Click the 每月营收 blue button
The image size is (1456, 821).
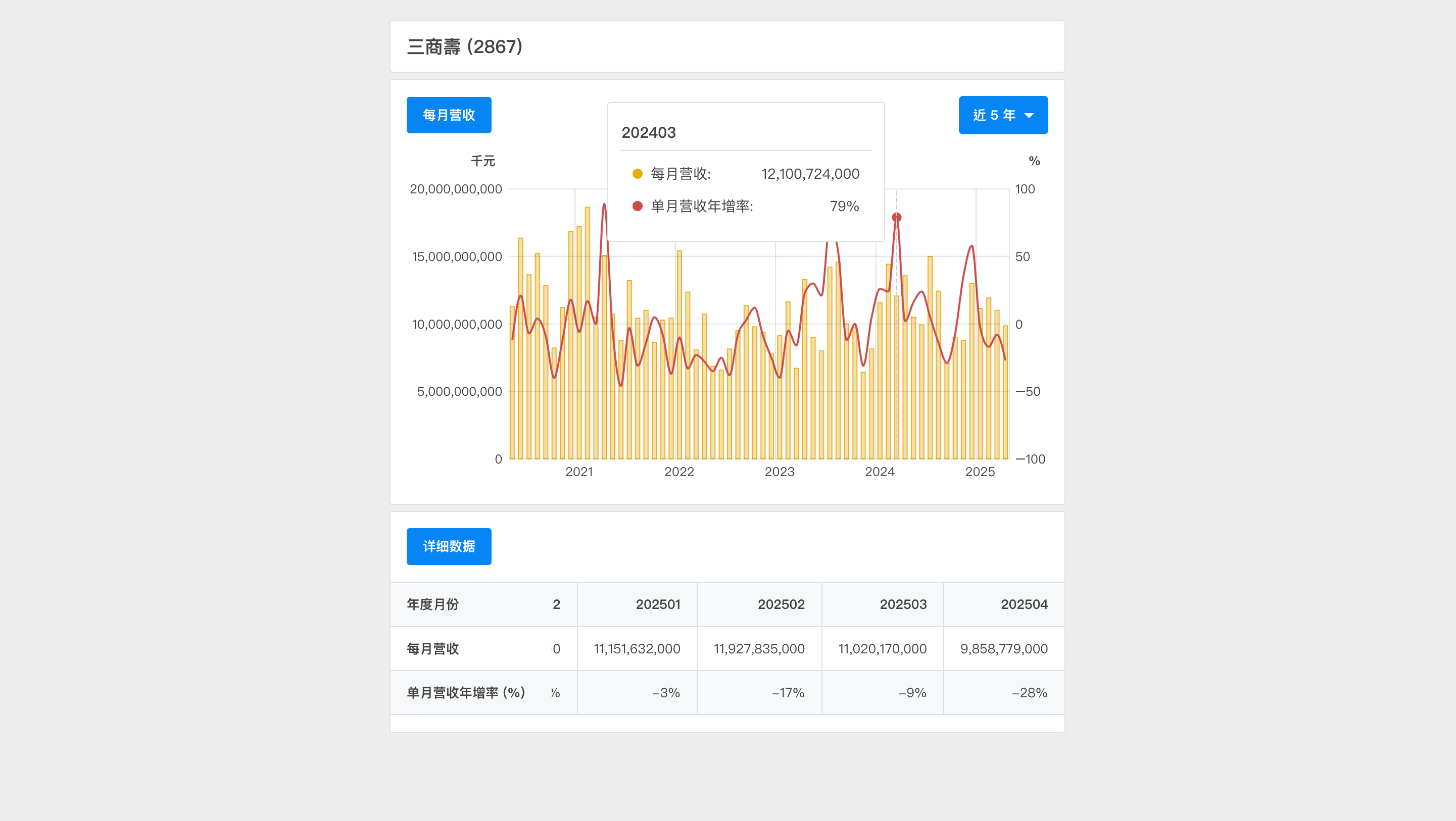pyautogui.click(x=449, y=115)
